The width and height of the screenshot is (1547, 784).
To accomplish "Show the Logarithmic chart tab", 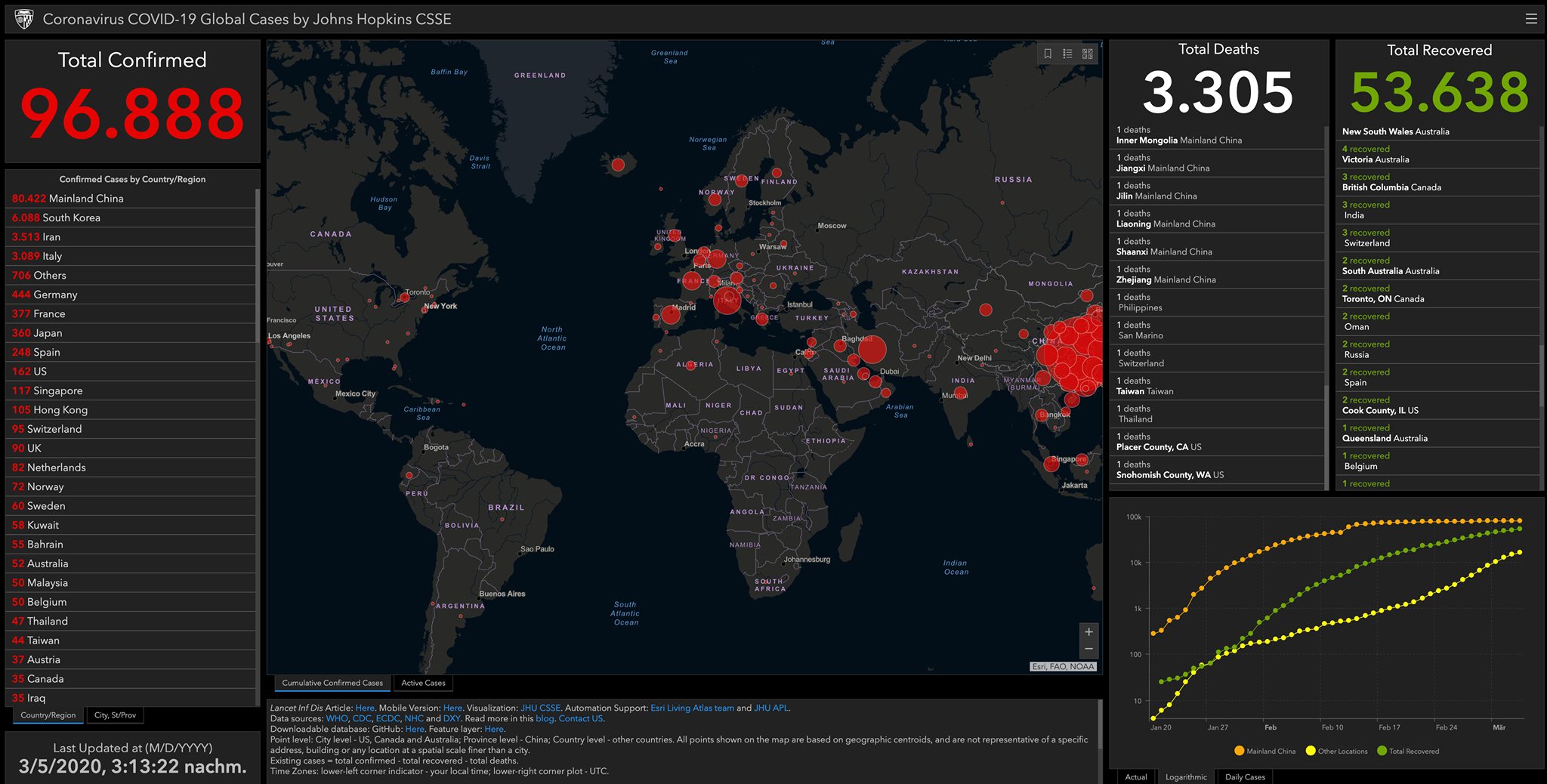I will tap(1186, 776).
